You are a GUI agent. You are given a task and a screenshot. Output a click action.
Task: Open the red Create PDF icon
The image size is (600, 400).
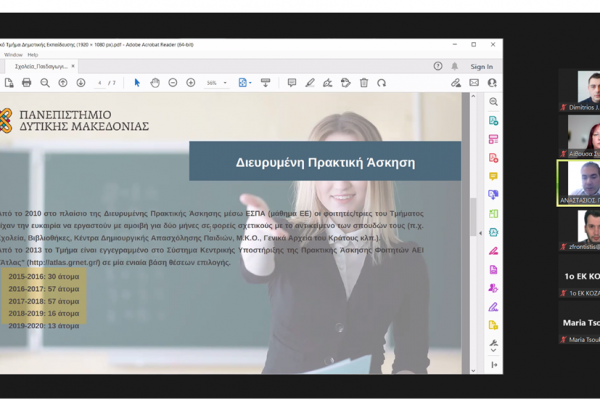tap(494, 158)
